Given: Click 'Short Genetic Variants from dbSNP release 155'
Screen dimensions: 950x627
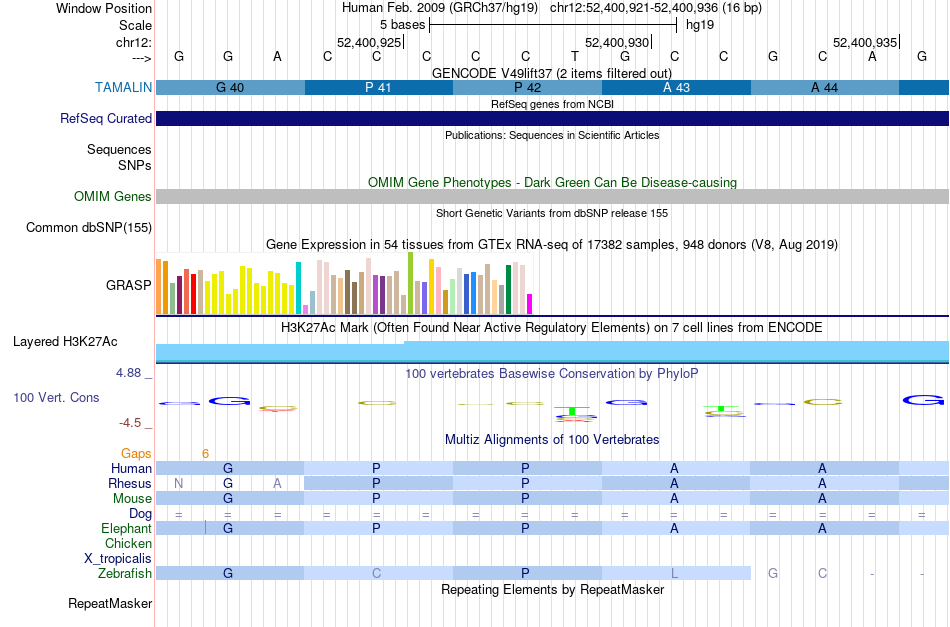Looking at the screenshot, I should 552,213.
